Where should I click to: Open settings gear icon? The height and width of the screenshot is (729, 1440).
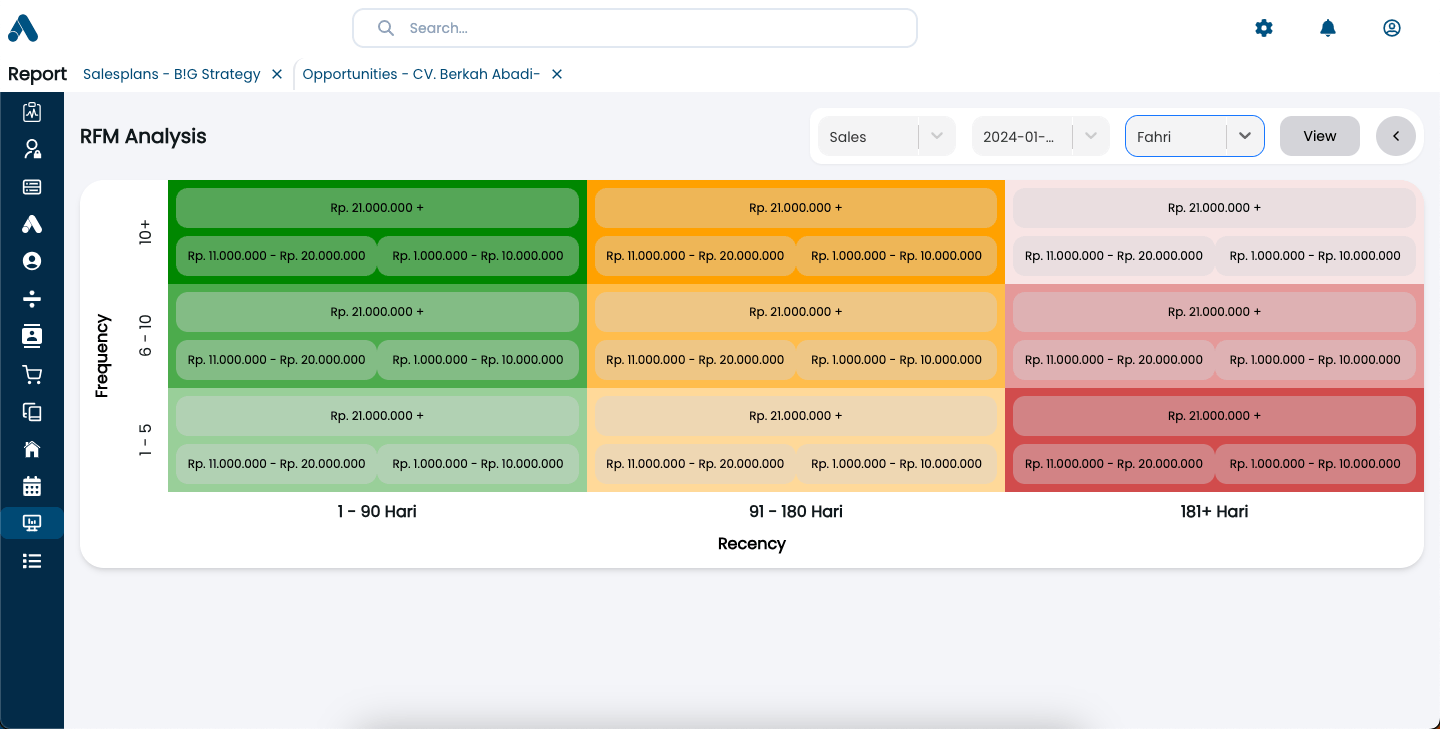tap(1264, 28)
